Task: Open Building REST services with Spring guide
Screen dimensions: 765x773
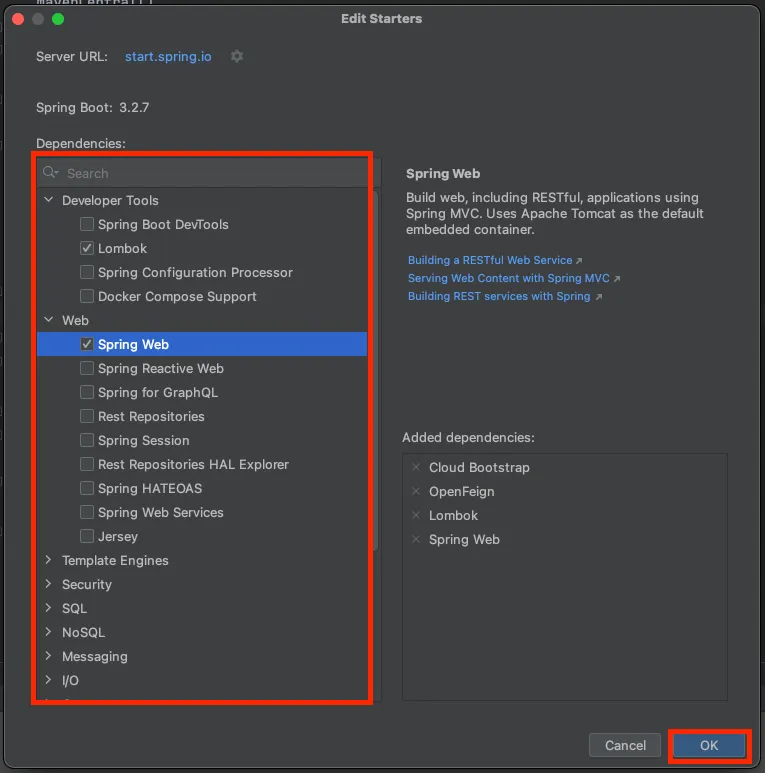Action: pyautogui.click(x=499, y=296)
